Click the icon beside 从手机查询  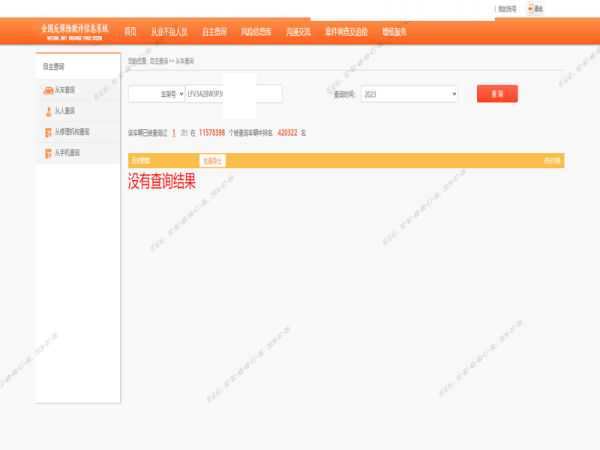pyautogui.click(x=48, y=153)
